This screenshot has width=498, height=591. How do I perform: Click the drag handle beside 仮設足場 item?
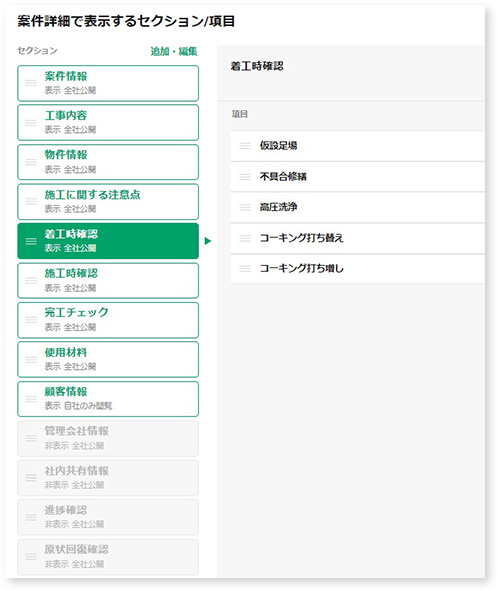[x=245, y=145]
